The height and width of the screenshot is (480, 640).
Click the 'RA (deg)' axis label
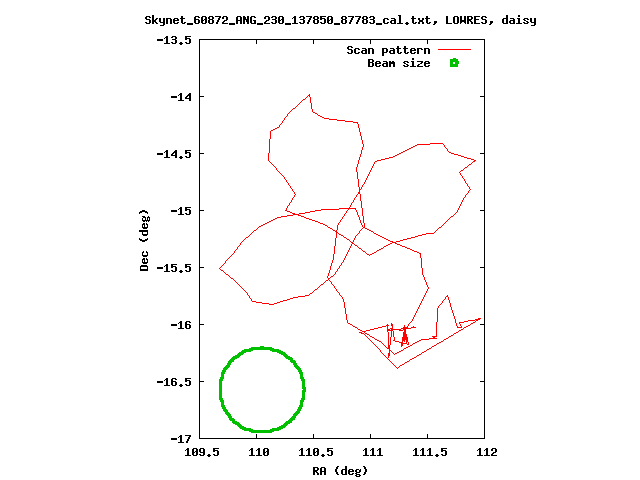(x=340, y=471)
